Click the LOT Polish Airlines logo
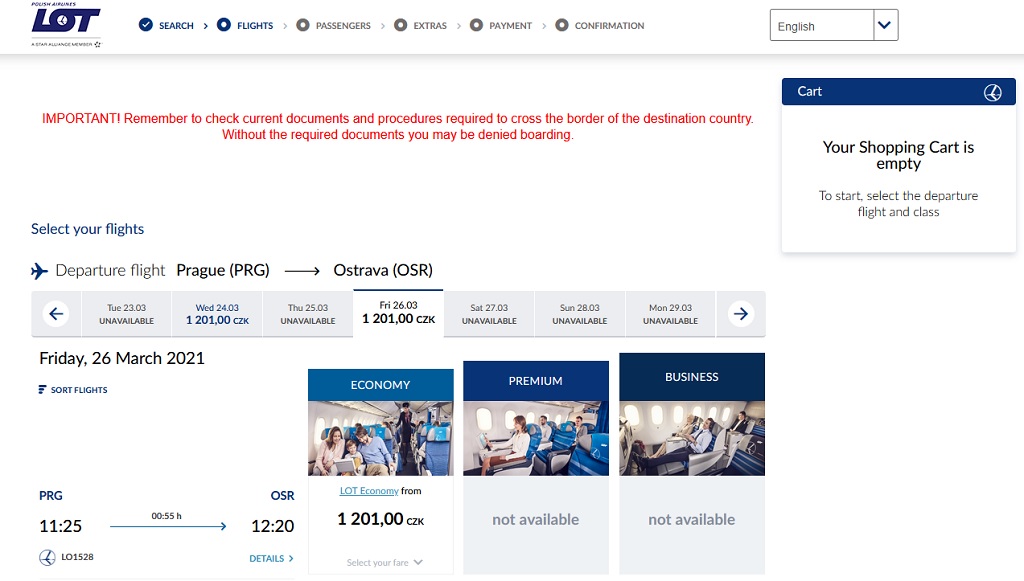This screenshot has width=1024, height=581. coord(66,25)
